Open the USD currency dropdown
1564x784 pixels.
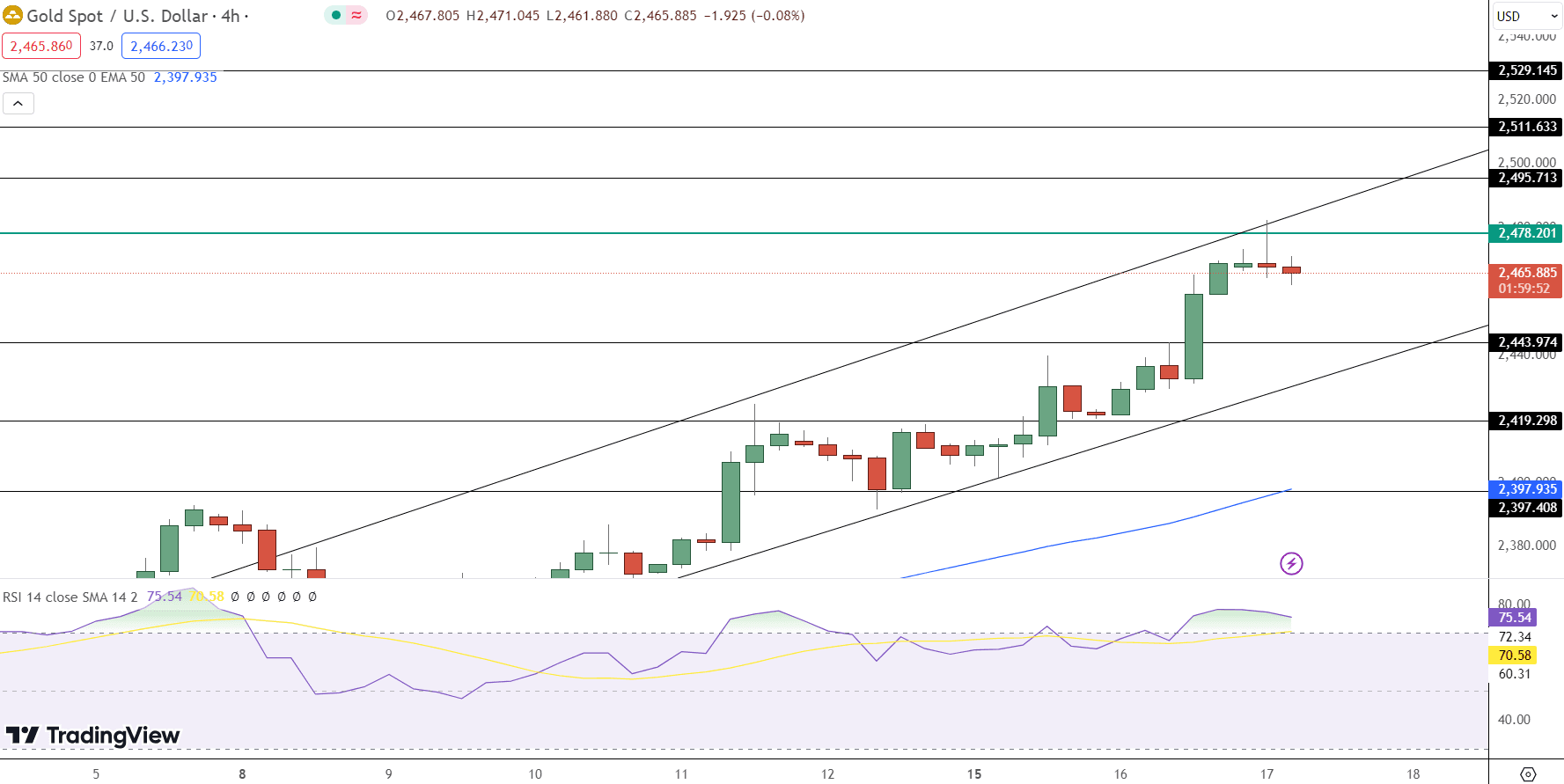(1526, 16)
